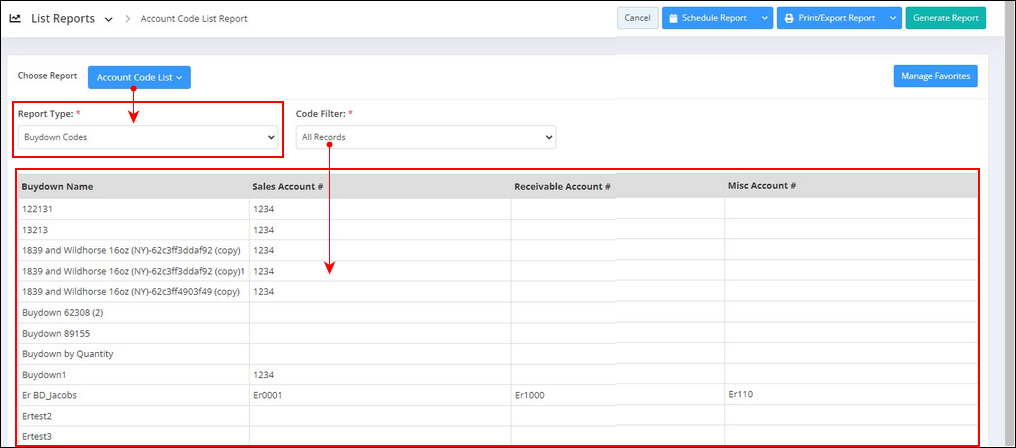Select the Er BD_Jacobs row
The width and height of the screenshot is (1016, 448).
click(498, 395)
